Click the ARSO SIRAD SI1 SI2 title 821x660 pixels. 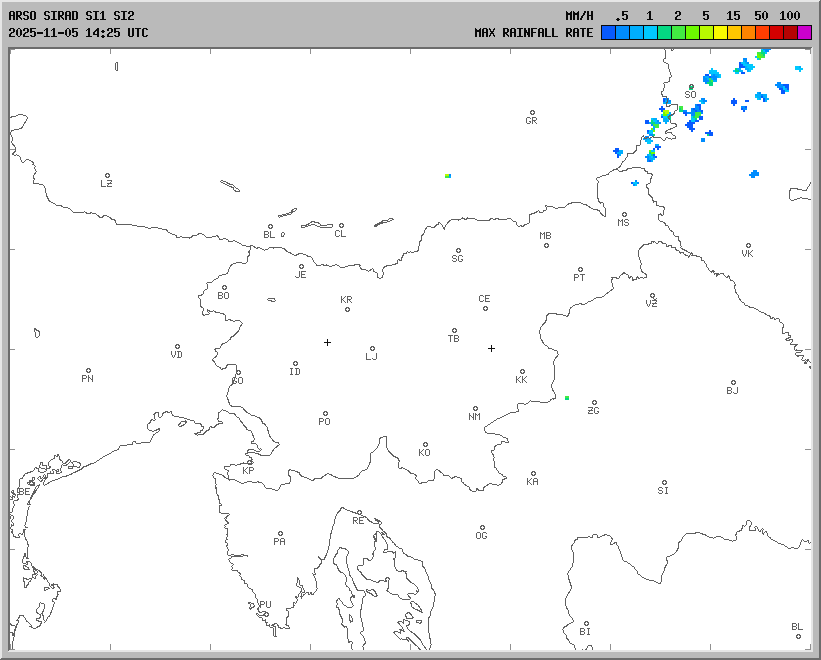pos(70,16)
